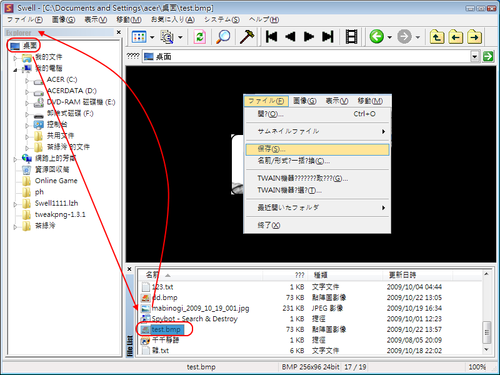The height and width of the screenshot is (375, 500).
Task: Select the magnifying glass zoom tool
Action: 223,37
